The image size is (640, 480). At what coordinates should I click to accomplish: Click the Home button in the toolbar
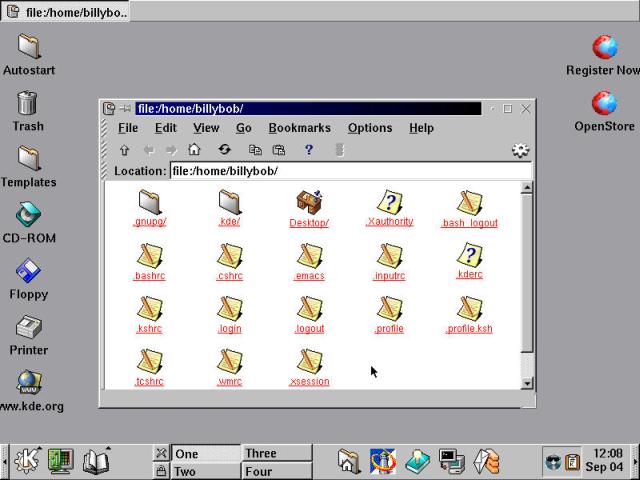coord(194,150)
